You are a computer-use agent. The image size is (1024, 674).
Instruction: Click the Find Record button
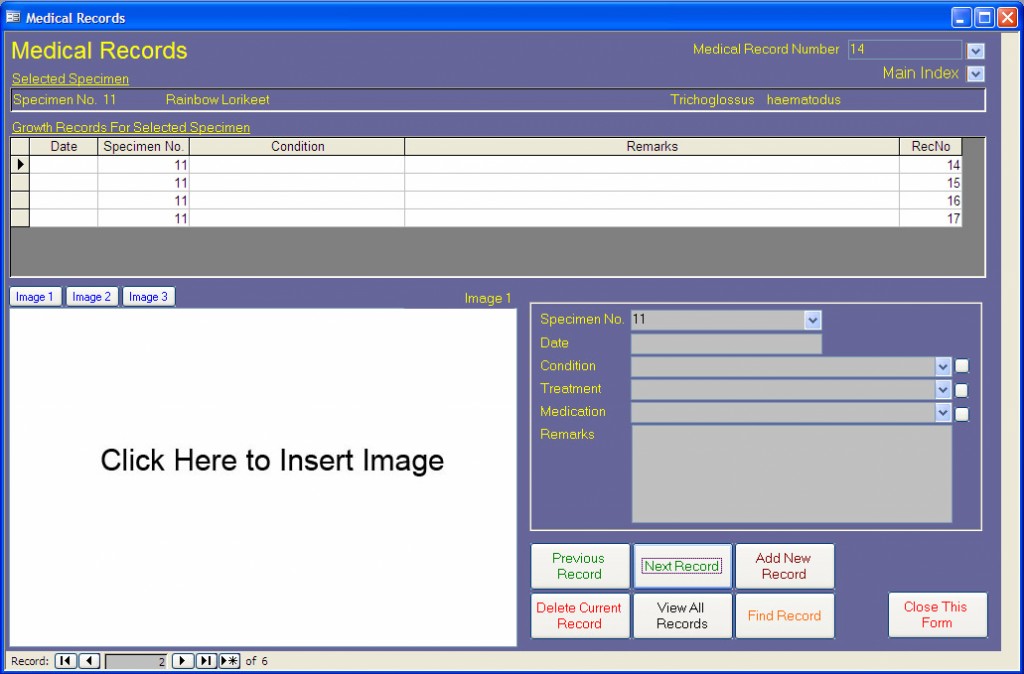pos(784,615)
